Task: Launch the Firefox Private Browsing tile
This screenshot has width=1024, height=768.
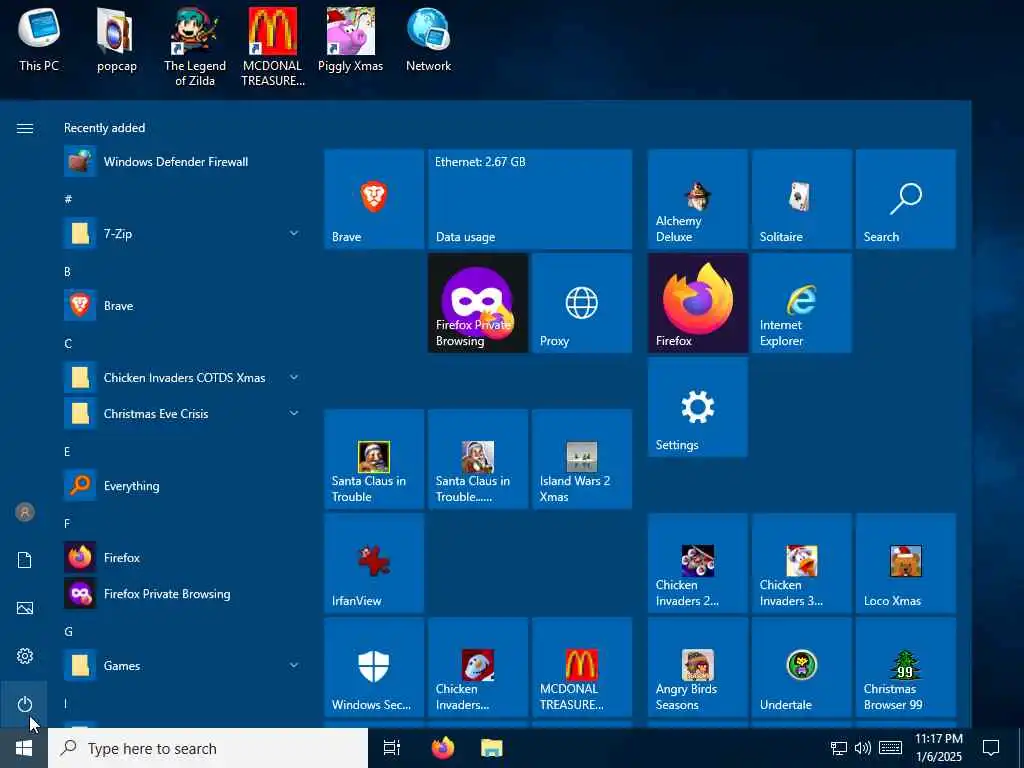Action: pyautogui.click(x=477, y=303)
